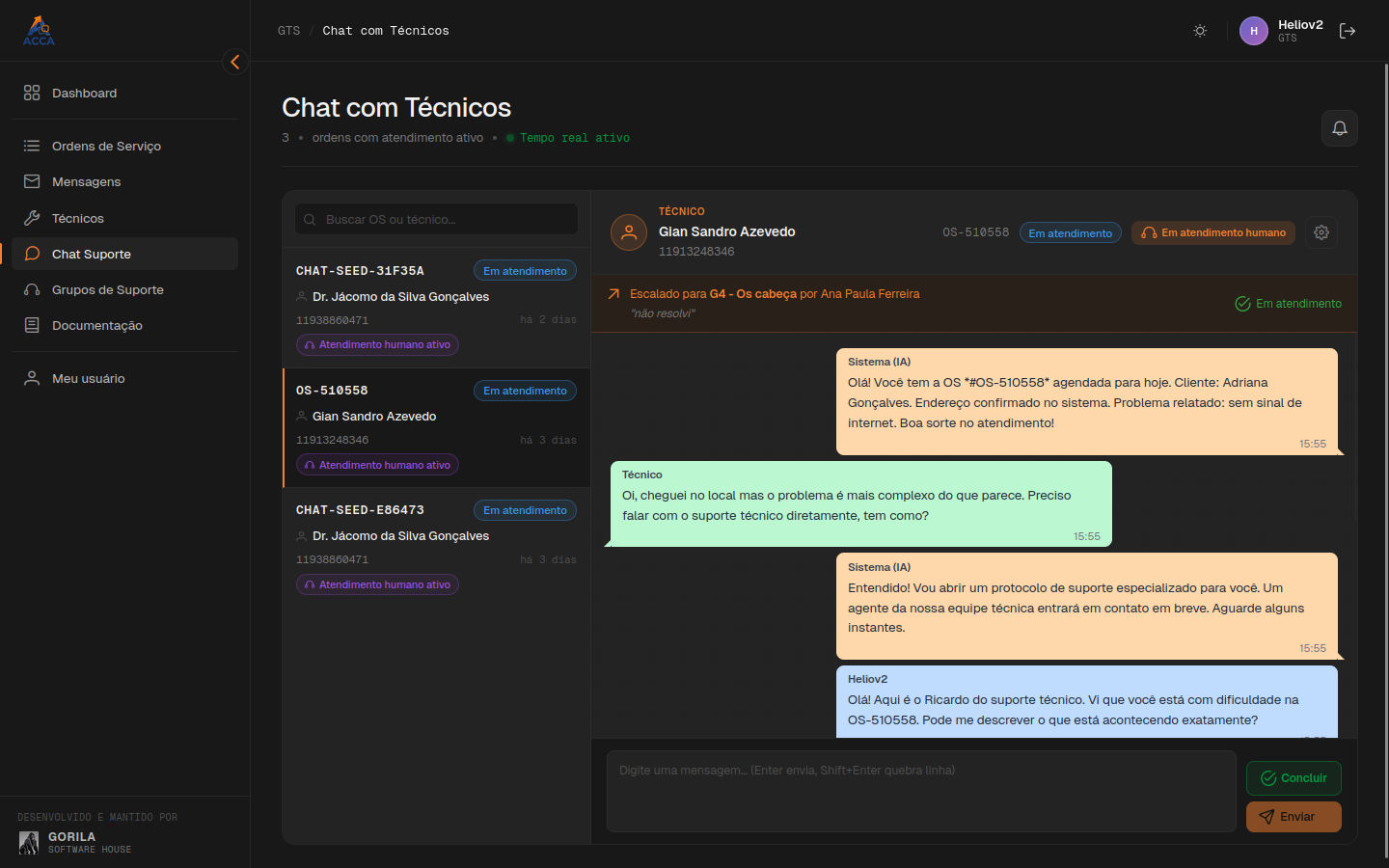
Task: Click the Heliov2 message bubble
Action: (1087, 702)
